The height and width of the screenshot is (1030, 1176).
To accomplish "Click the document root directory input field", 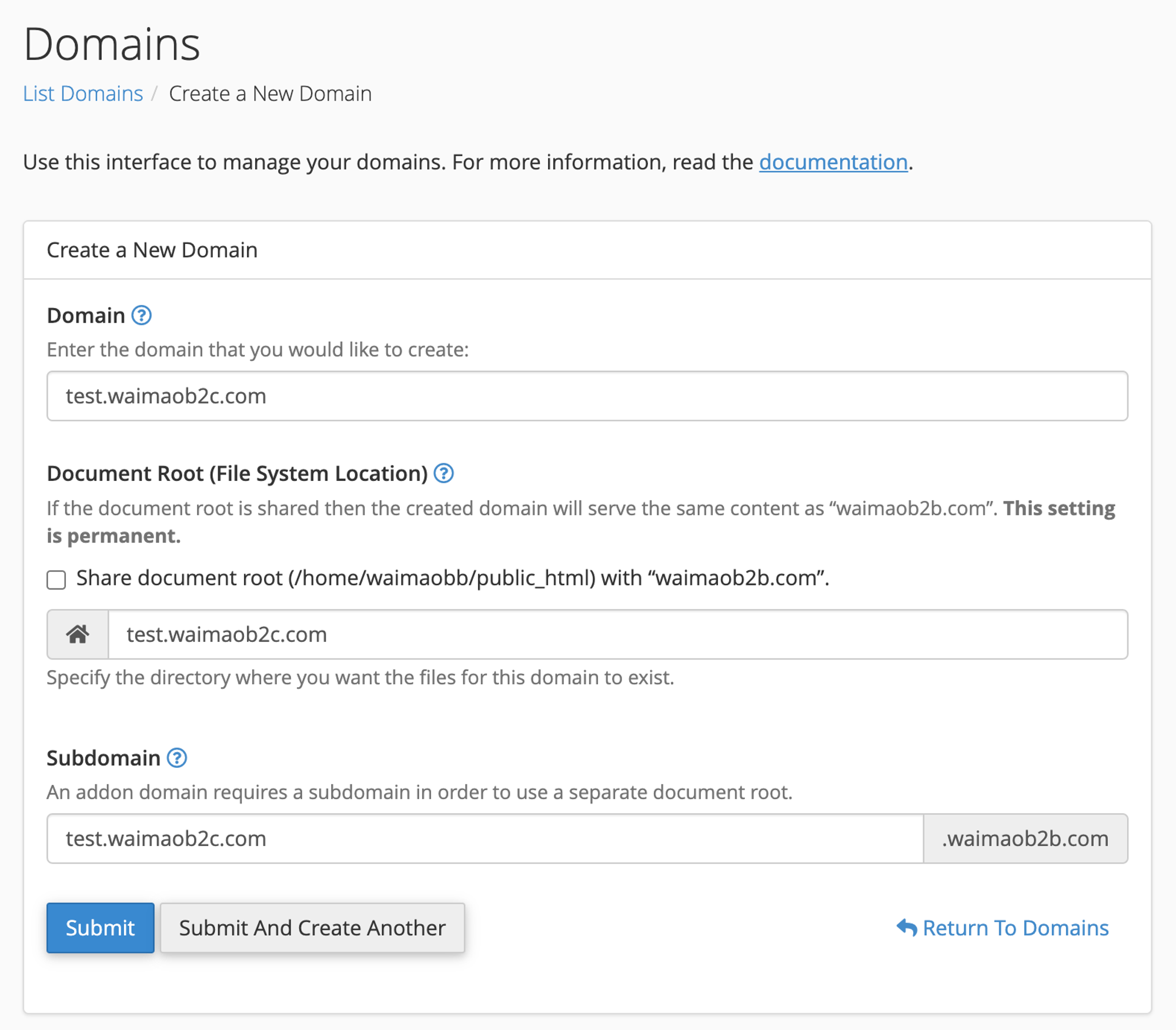I will tap(617, 634).
